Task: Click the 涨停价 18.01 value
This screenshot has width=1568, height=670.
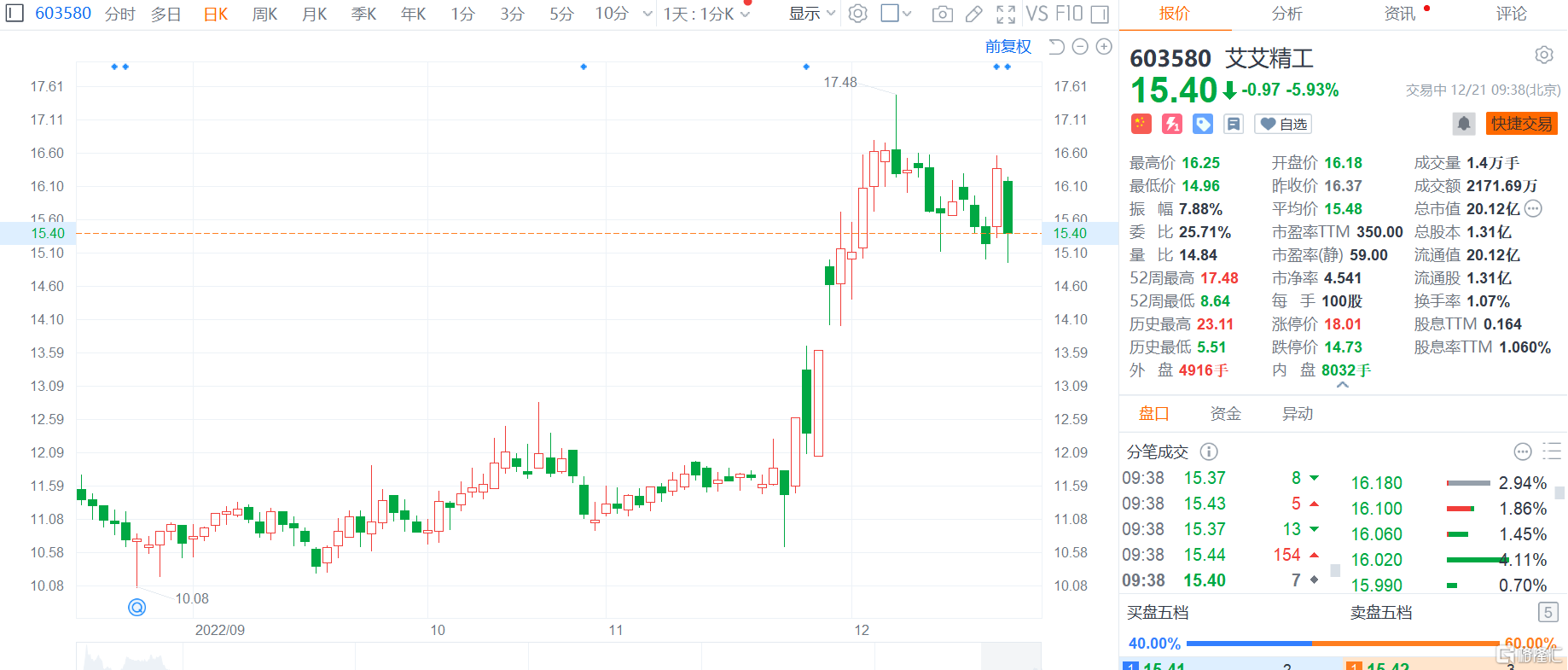Action: coord(1343,324)
